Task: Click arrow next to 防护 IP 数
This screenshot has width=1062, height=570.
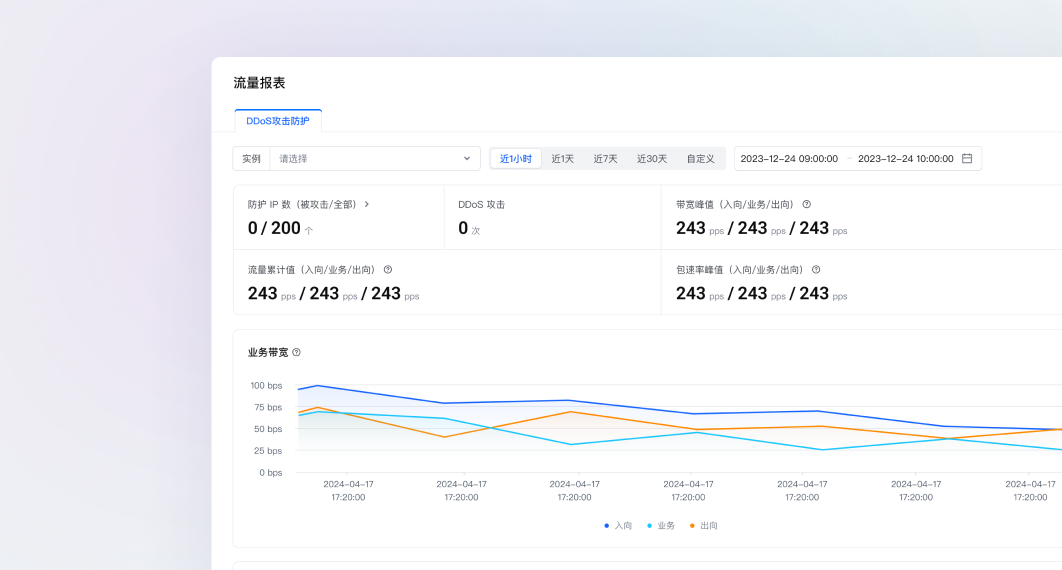Action: 367,204
